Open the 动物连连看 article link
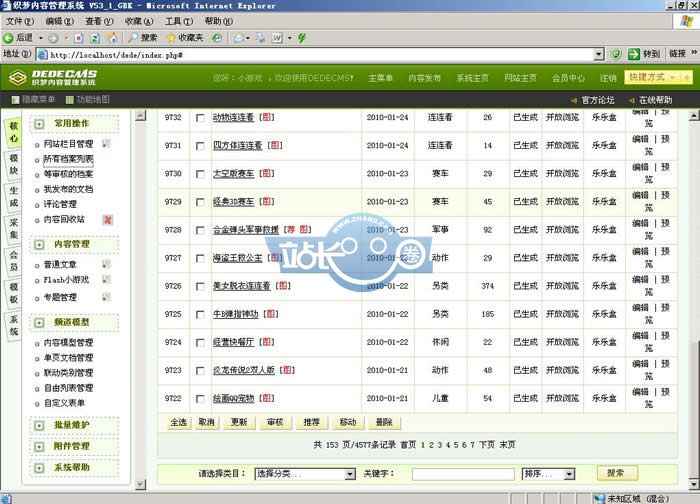 click(x=233, y=117)
